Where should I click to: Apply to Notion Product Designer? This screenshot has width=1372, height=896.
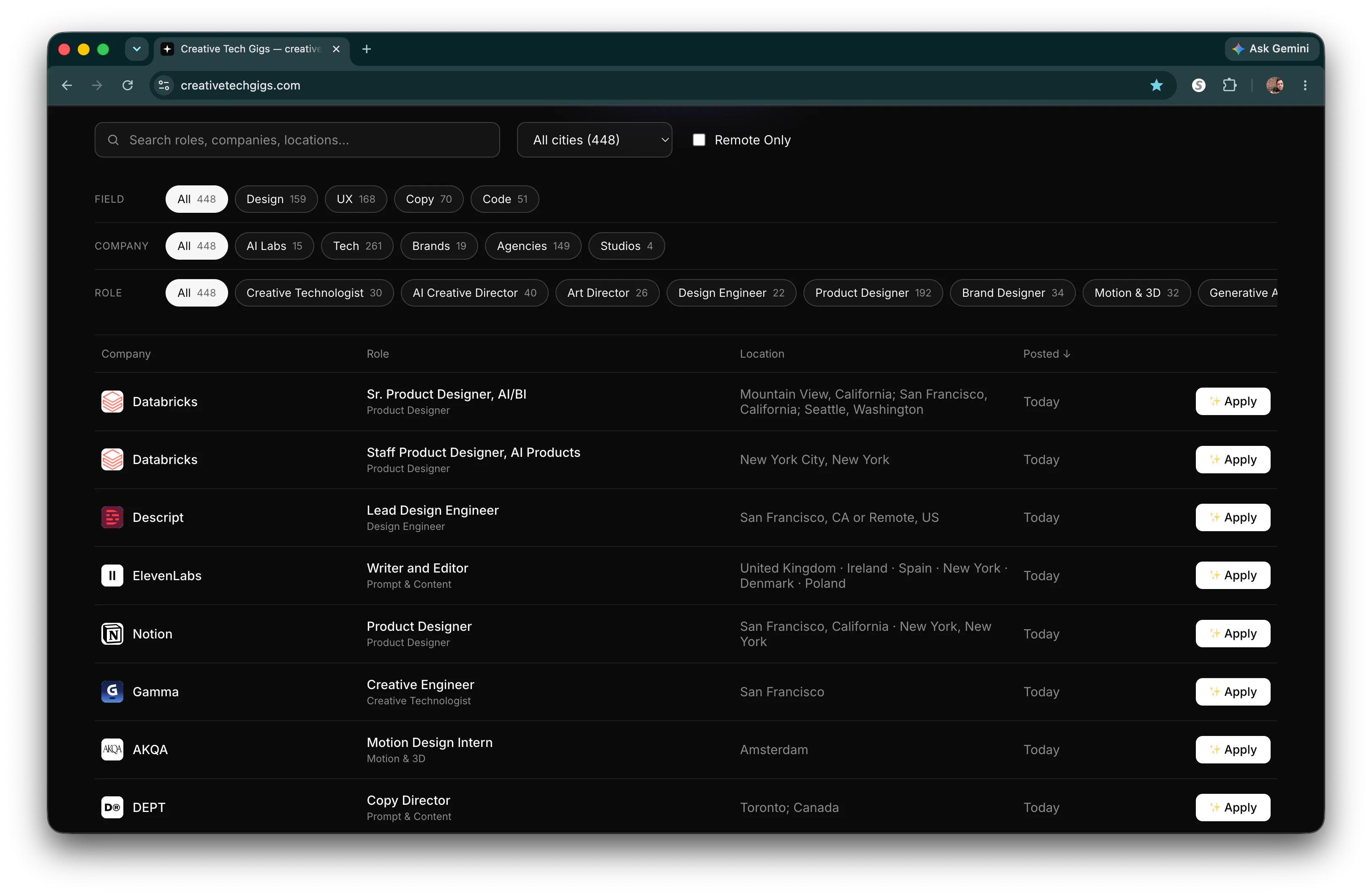[x=1233, y=633]
